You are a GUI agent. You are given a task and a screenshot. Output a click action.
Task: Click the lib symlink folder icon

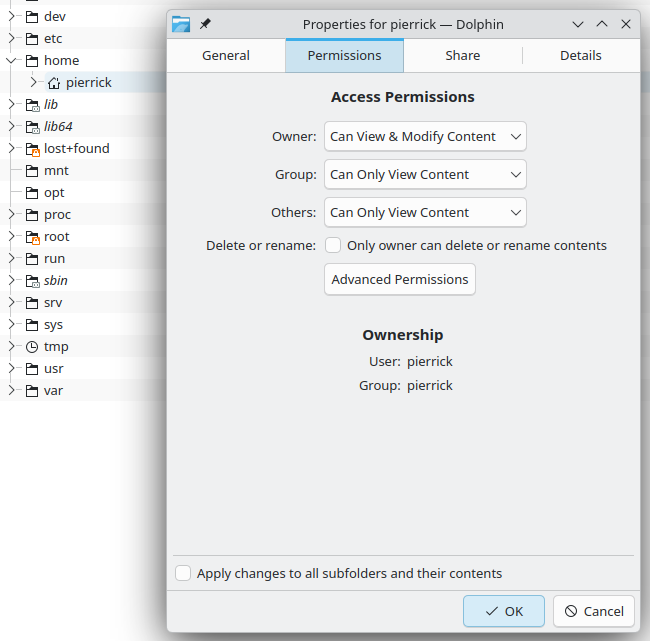32,105
